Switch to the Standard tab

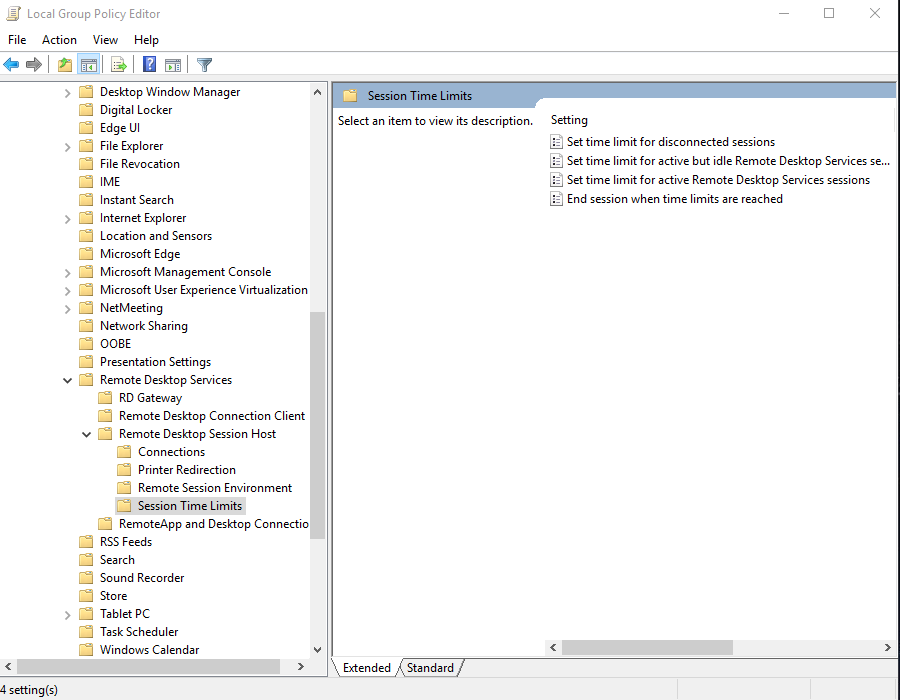tap(430, 668)
